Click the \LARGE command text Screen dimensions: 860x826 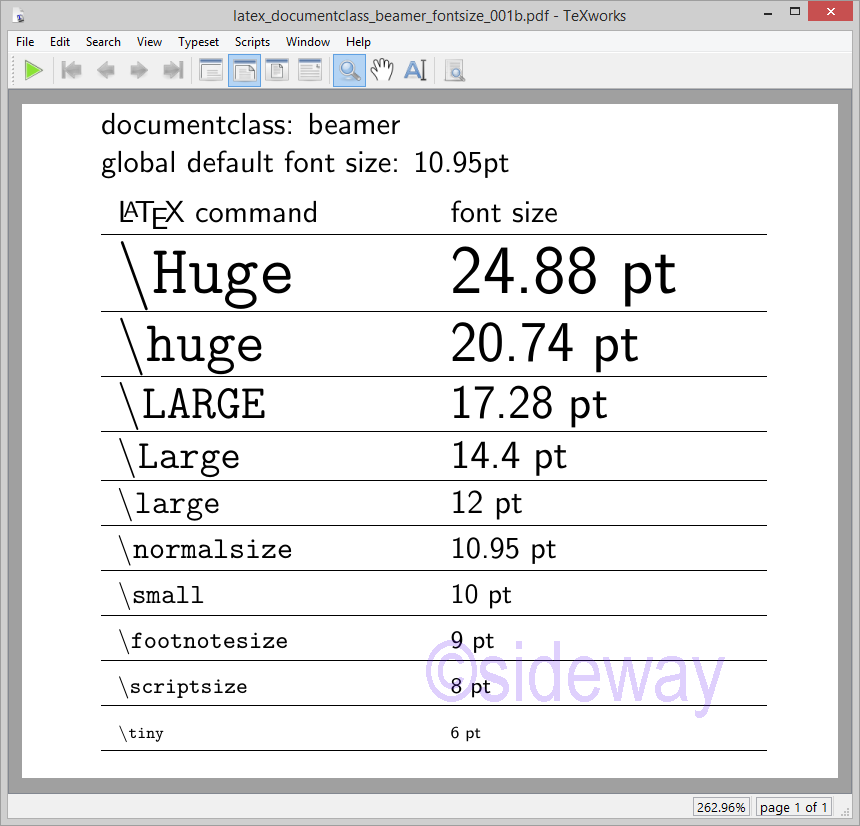193,405
